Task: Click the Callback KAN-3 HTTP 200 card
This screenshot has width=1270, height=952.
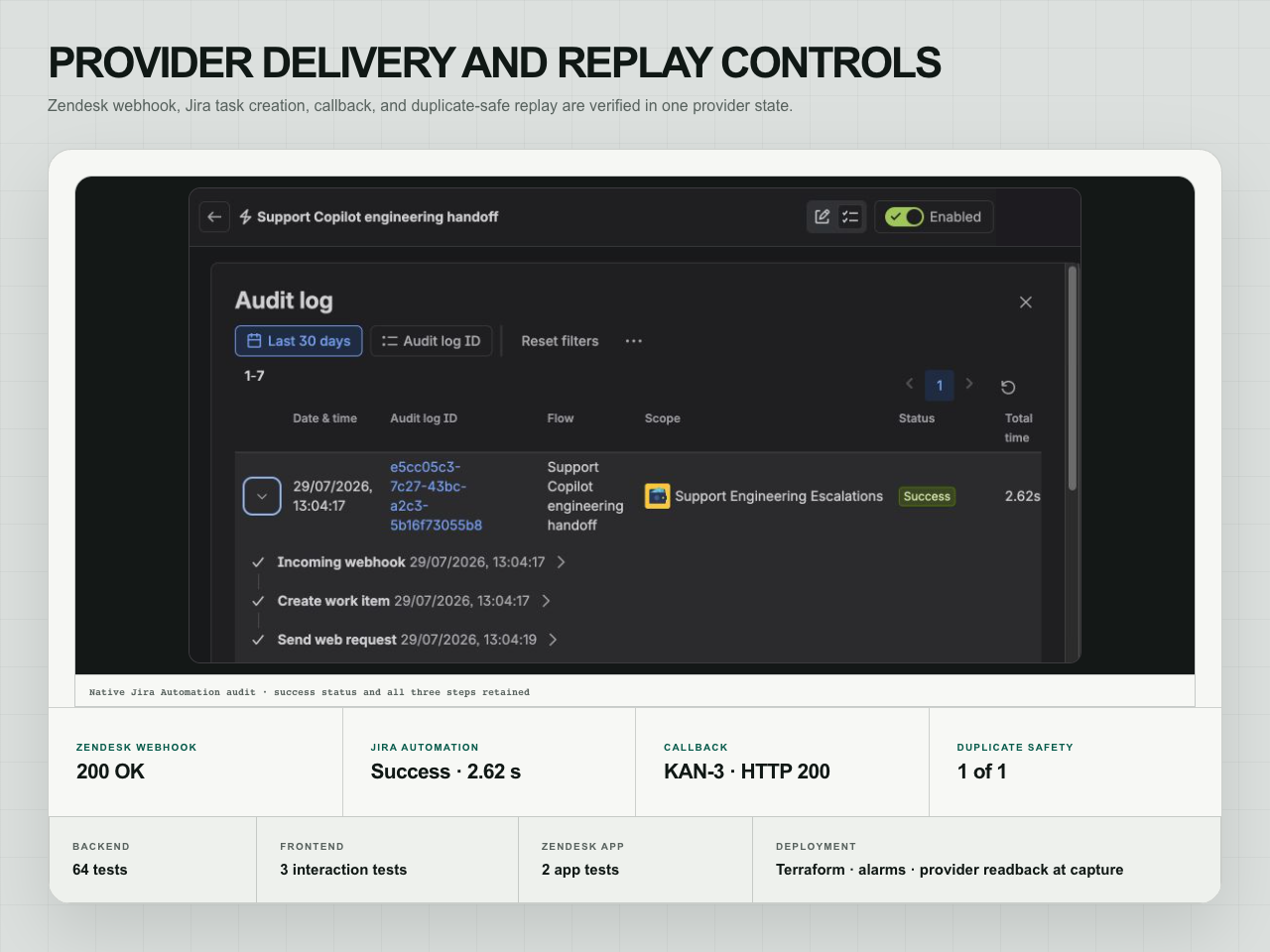Action: point(782,762)
